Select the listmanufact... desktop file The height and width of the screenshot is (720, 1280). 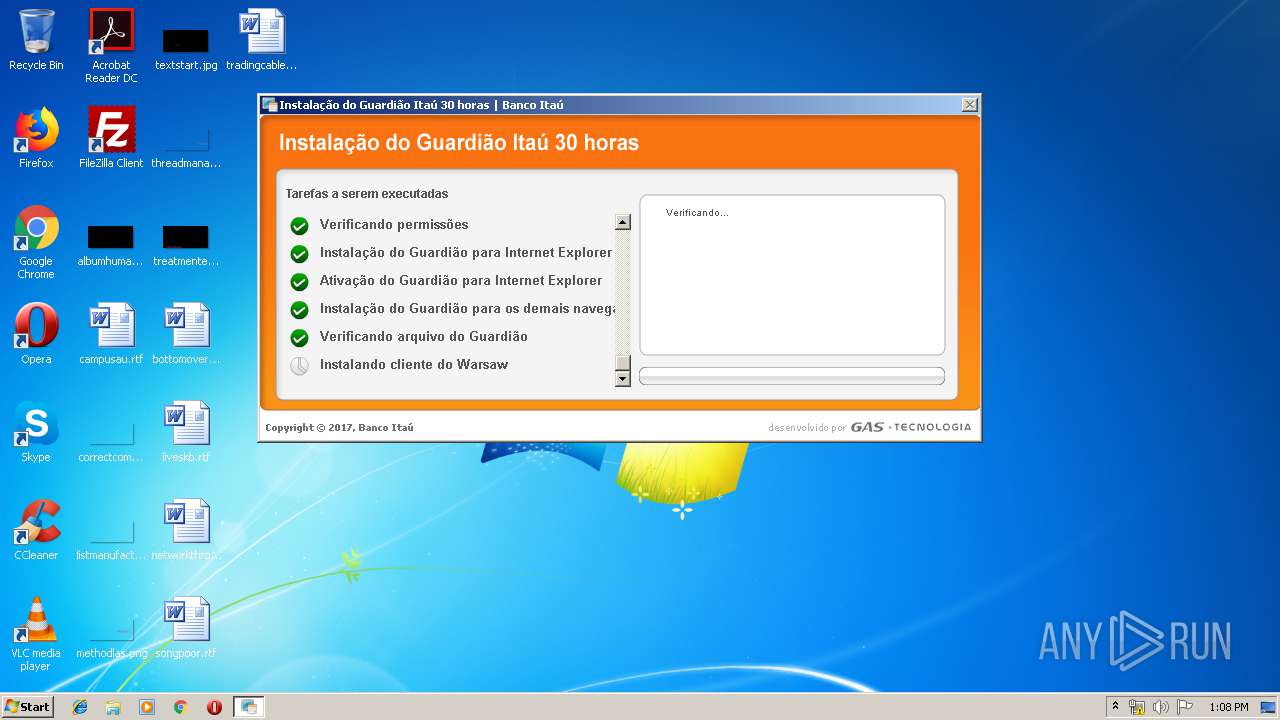click(x=111, y=538)
